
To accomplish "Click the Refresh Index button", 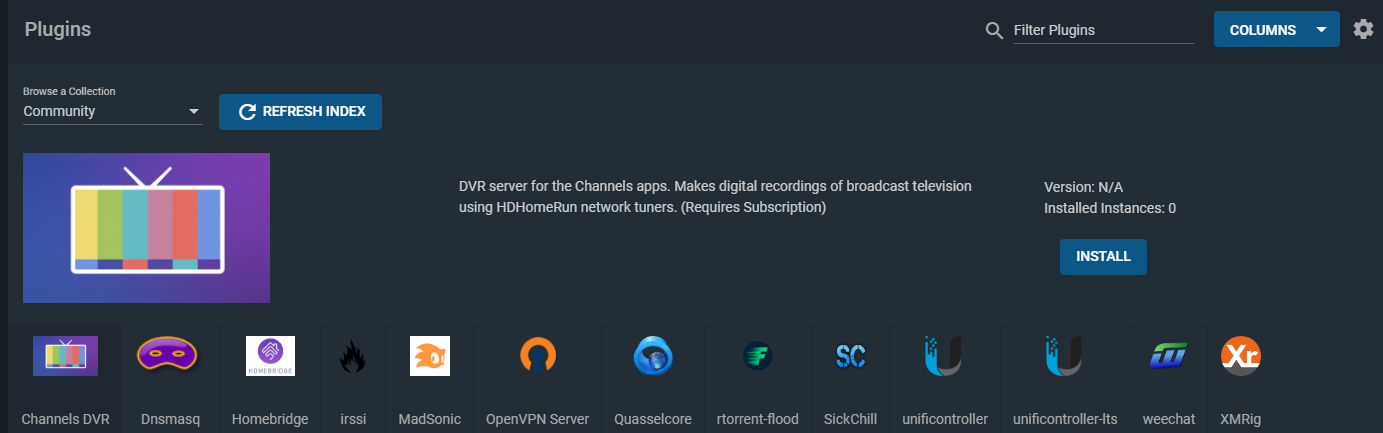I will (300, 112).
